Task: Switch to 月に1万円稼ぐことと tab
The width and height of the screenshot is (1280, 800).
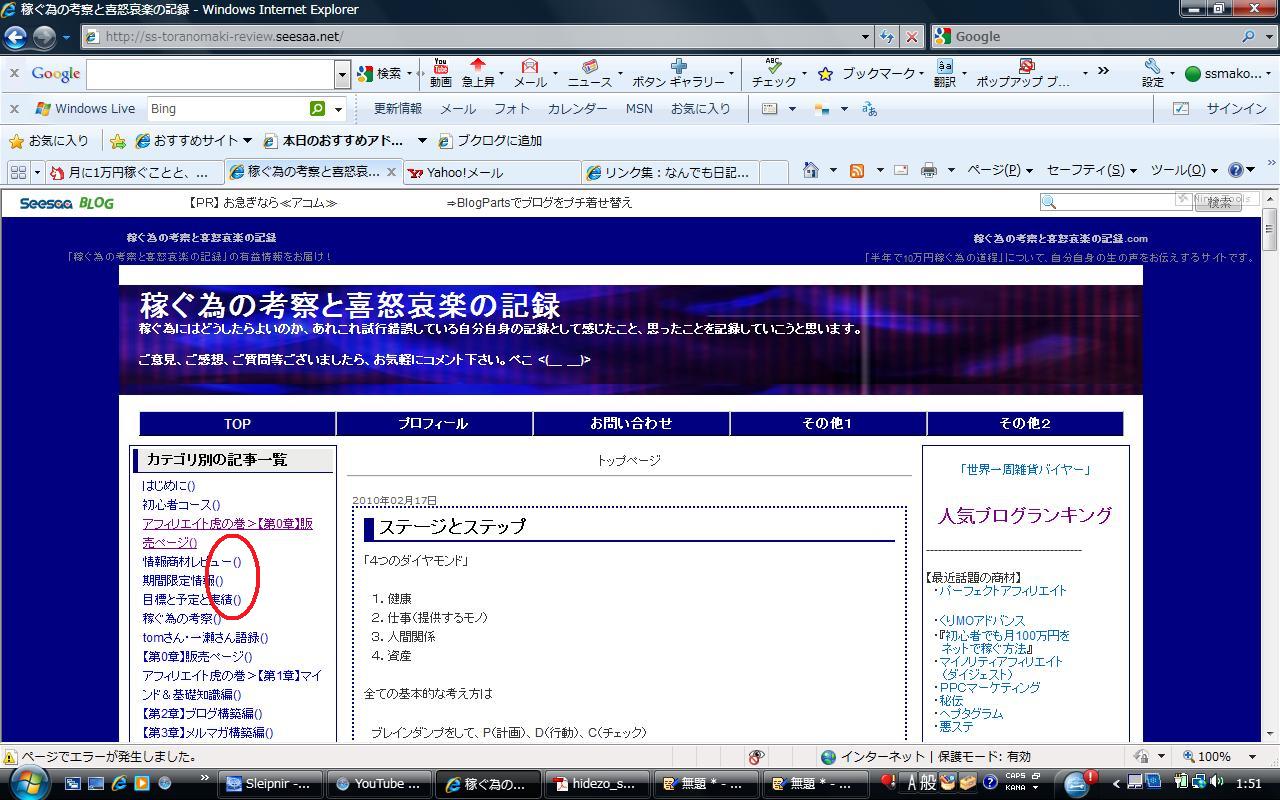Action: (134, 172)
